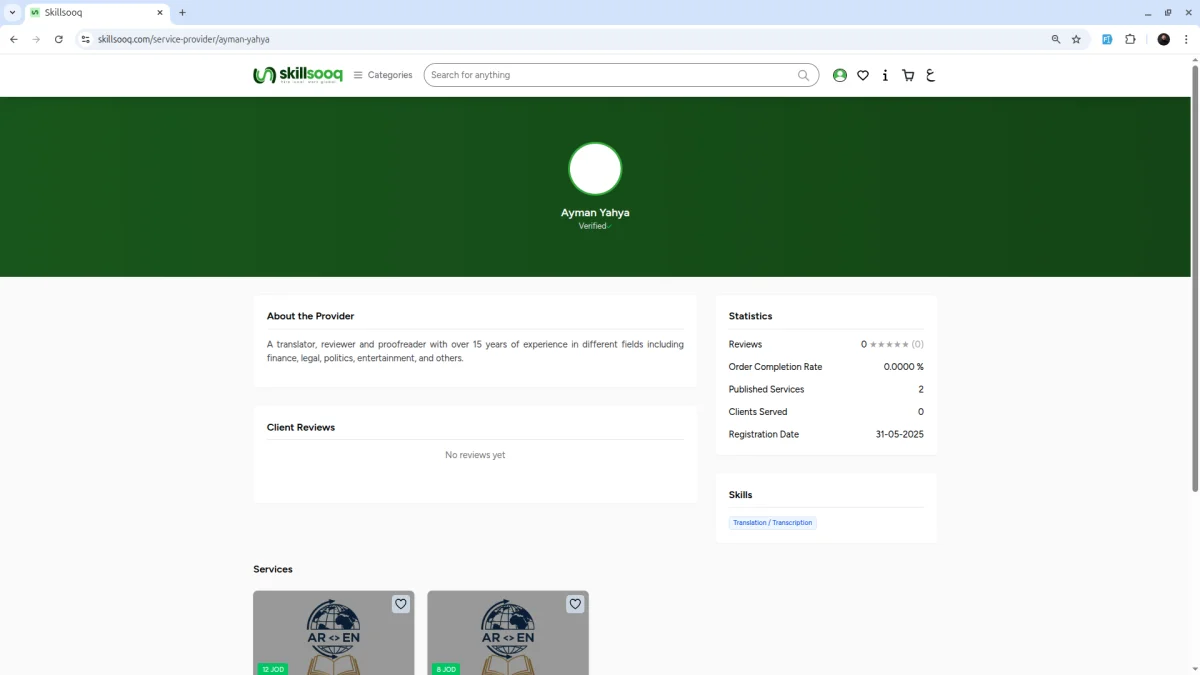The image size is (1200, 675).
Task: Open the Chrome three-dot menu
Action: (1186, 39)
